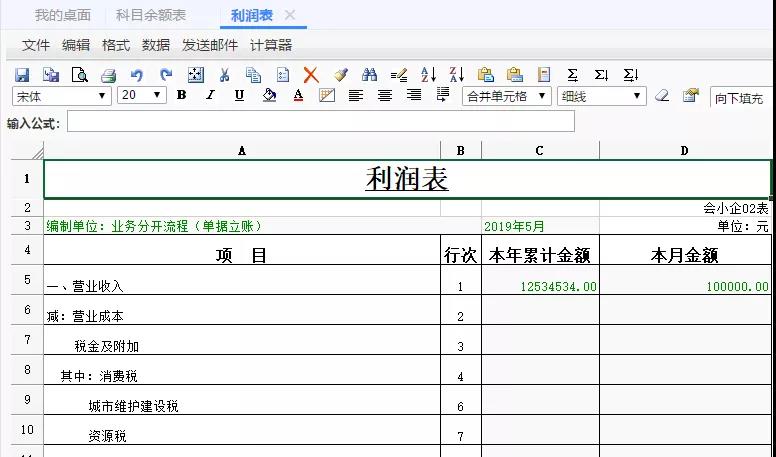Click the binoculars Find icon
Image resolution: width=776 pixels, height=457 pixels.
click(x=369, y=75)
